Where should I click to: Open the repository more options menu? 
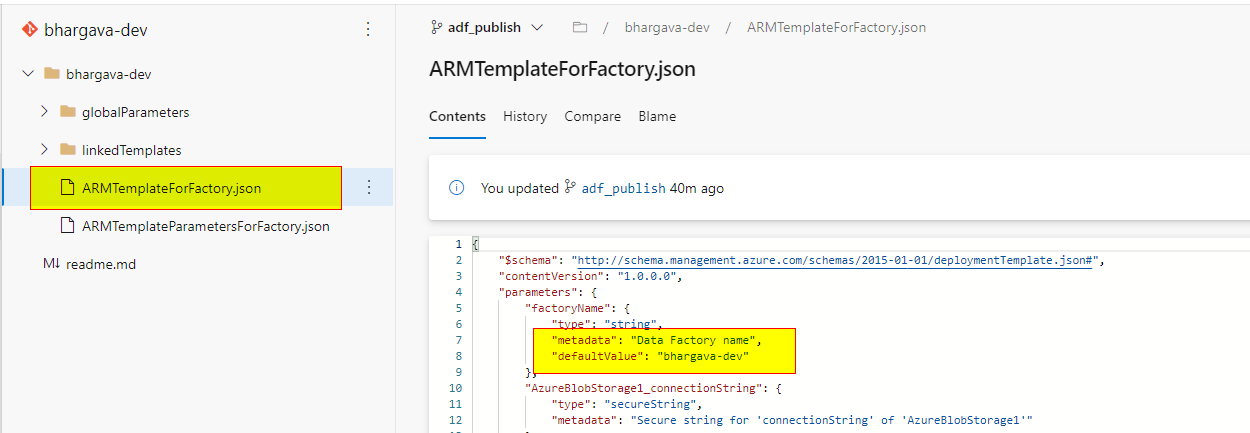[x=368, y=29]
